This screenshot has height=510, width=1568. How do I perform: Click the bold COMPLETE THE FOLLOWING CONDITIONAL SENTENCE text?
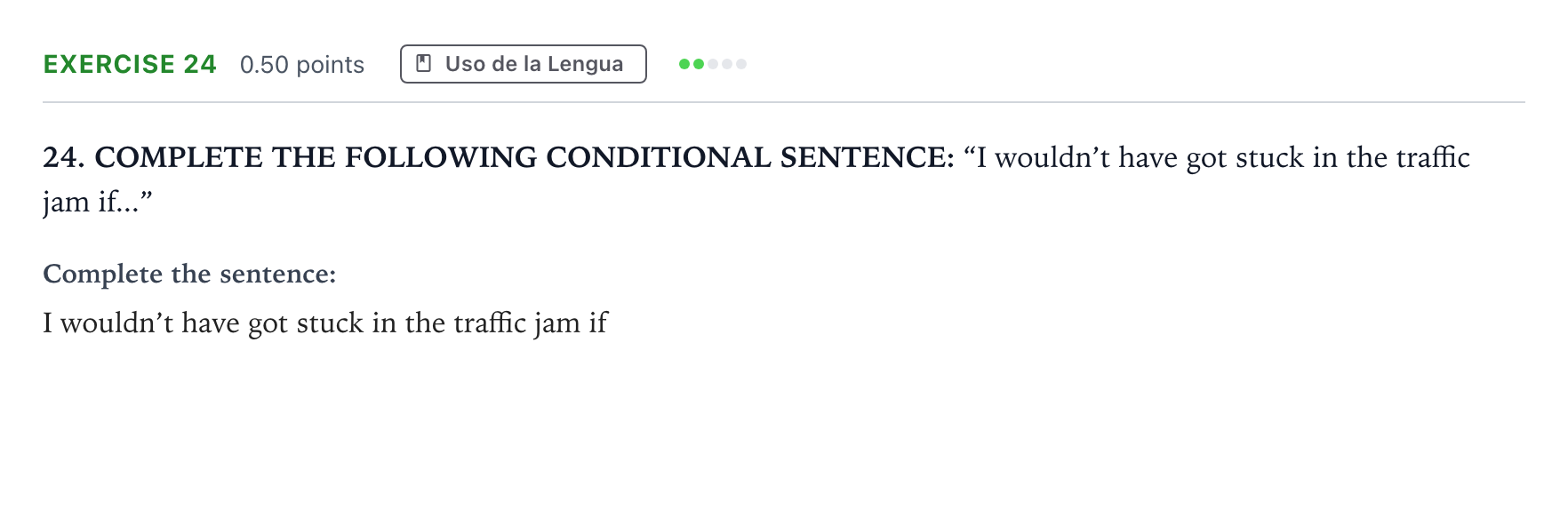pos(524,157)
